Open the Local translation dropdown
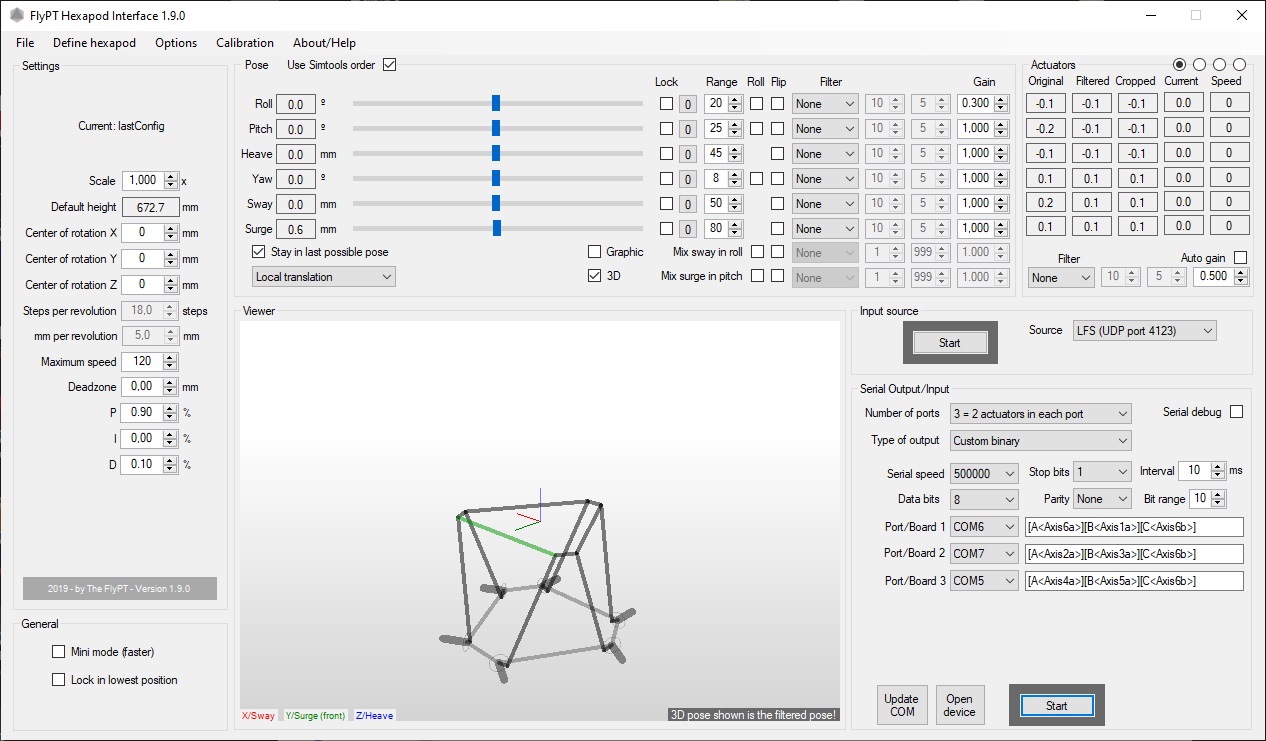This screenshot has width=1266, height=741. point(324,277)
